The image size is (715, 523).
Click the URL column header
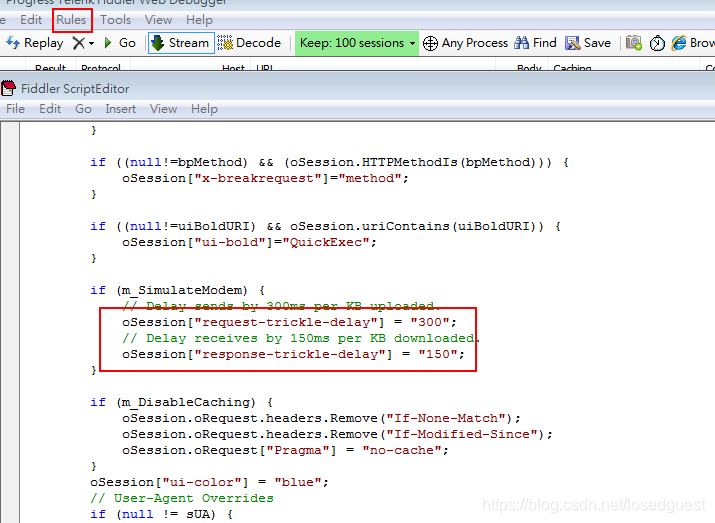tap(264, 67)
